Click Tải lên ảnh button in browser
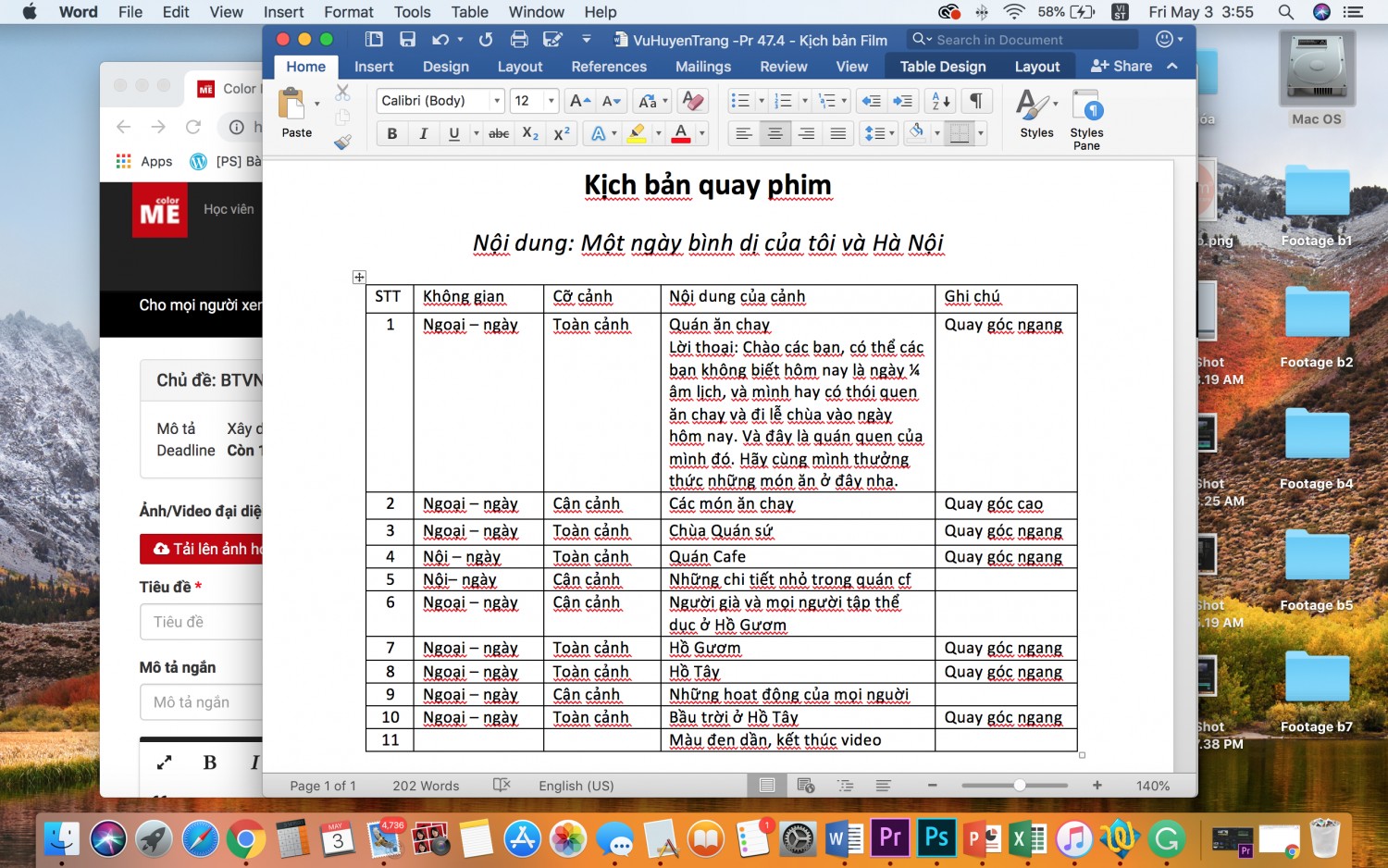Screen dimensions: 1388x868 click(x=202, y=549)
